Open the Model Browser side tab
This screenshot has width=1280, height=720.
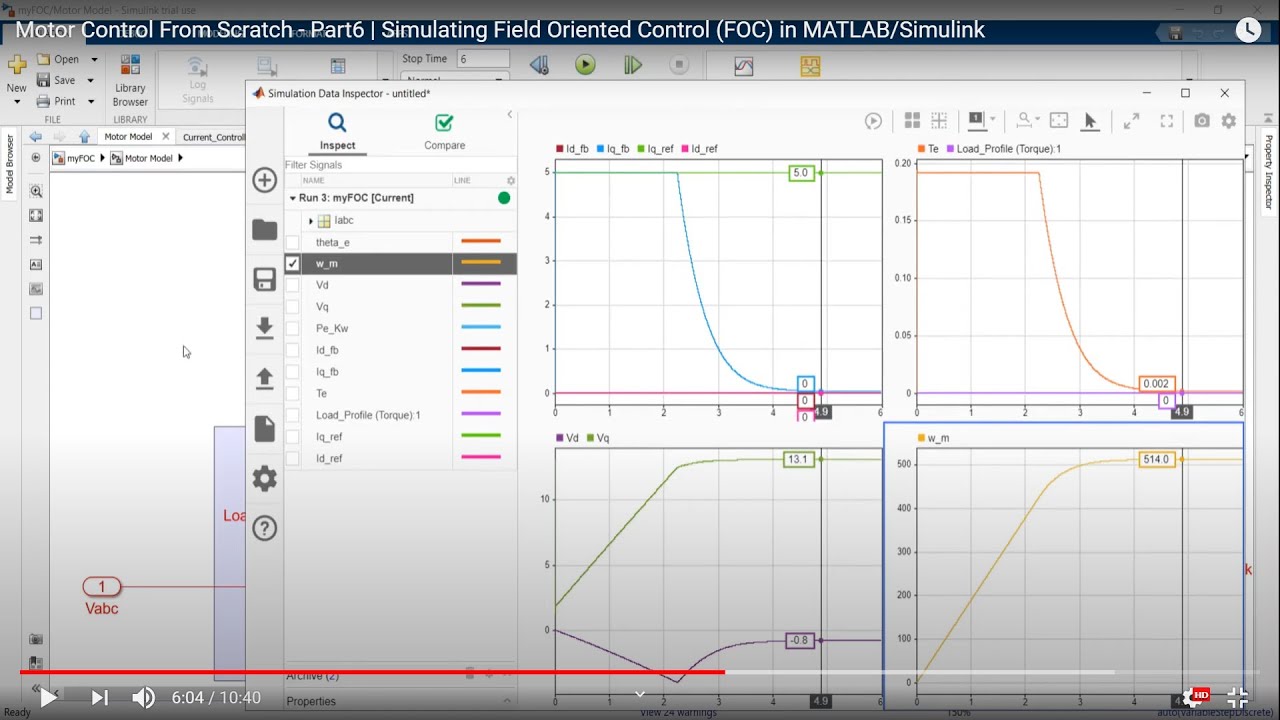pos(10,165)
